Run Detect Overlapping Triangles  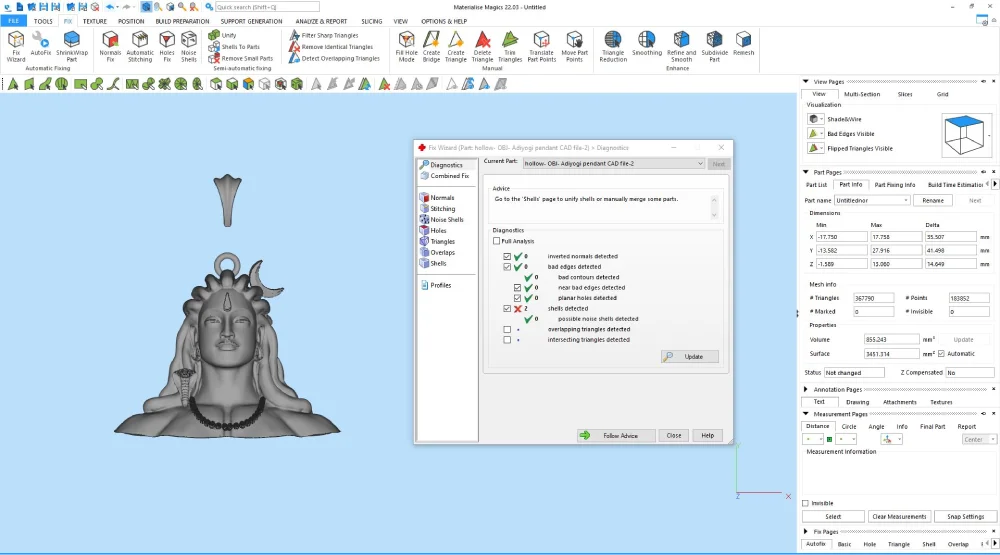click(x=334, y=58)
